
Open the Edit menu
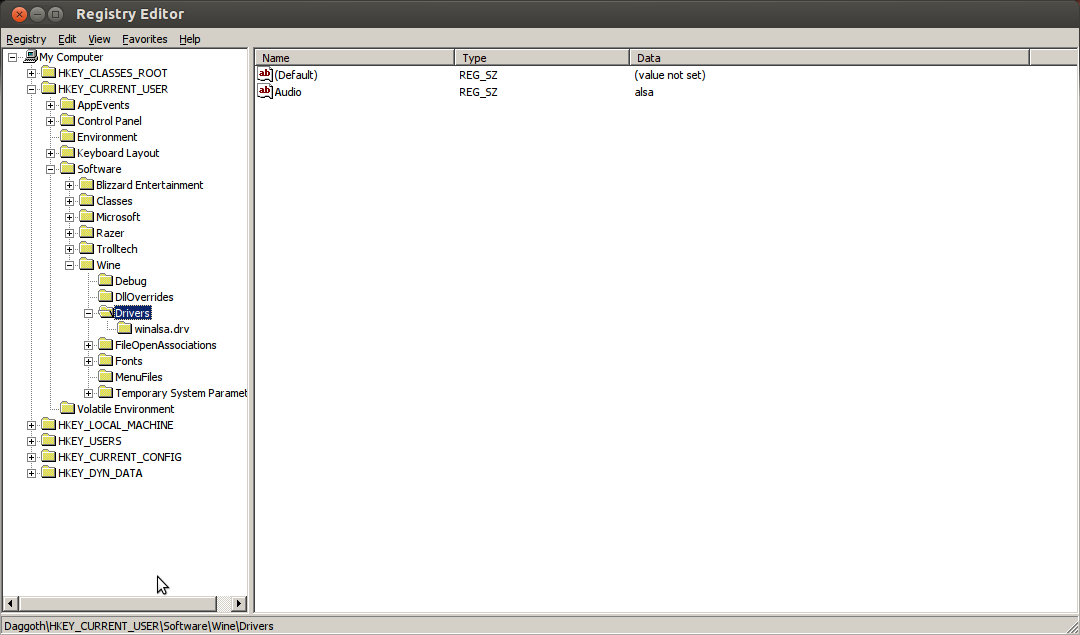(67, 39)
